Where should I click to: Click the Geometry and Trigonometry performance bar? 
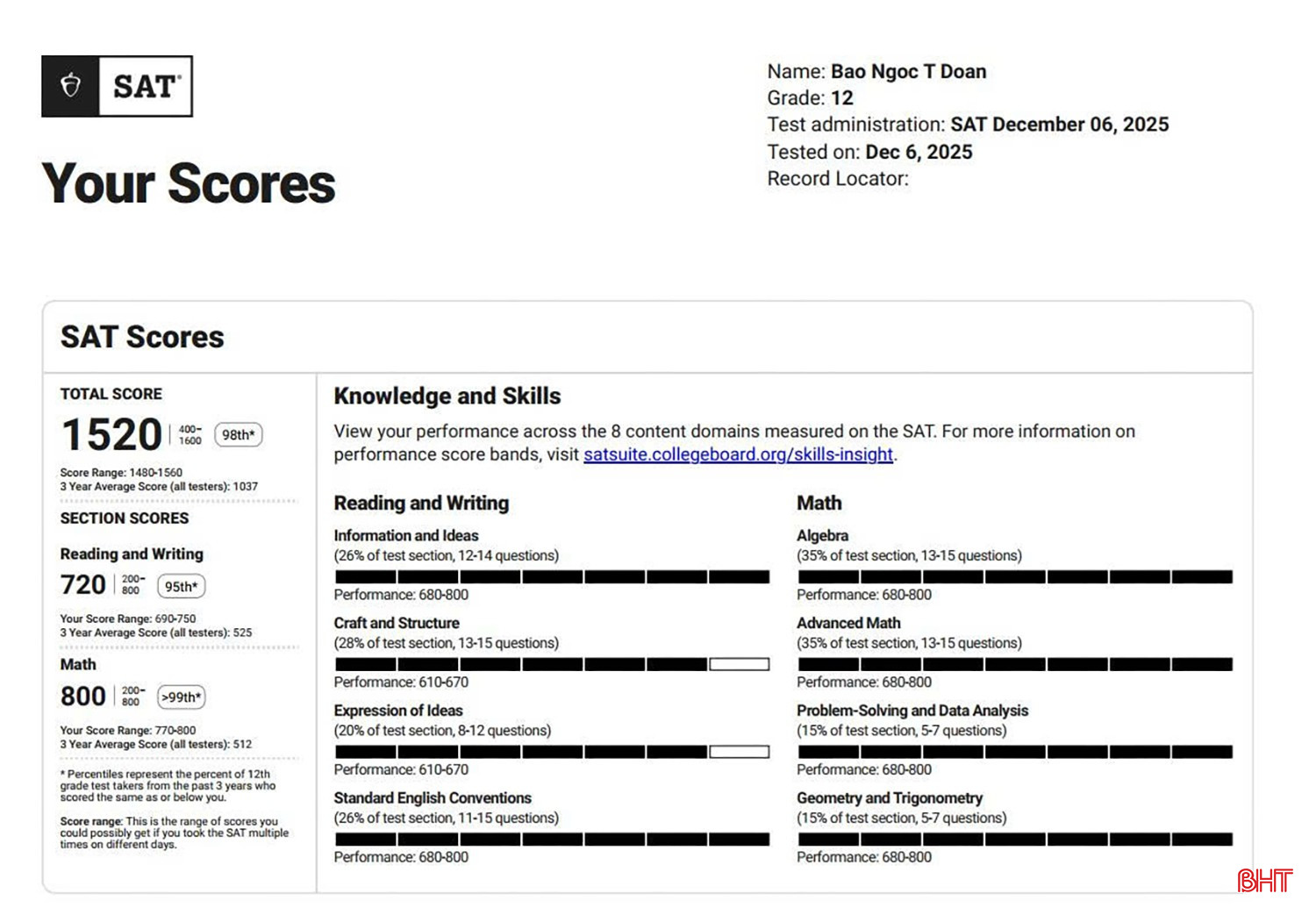pyautogui.click(x=1015, y=840)
